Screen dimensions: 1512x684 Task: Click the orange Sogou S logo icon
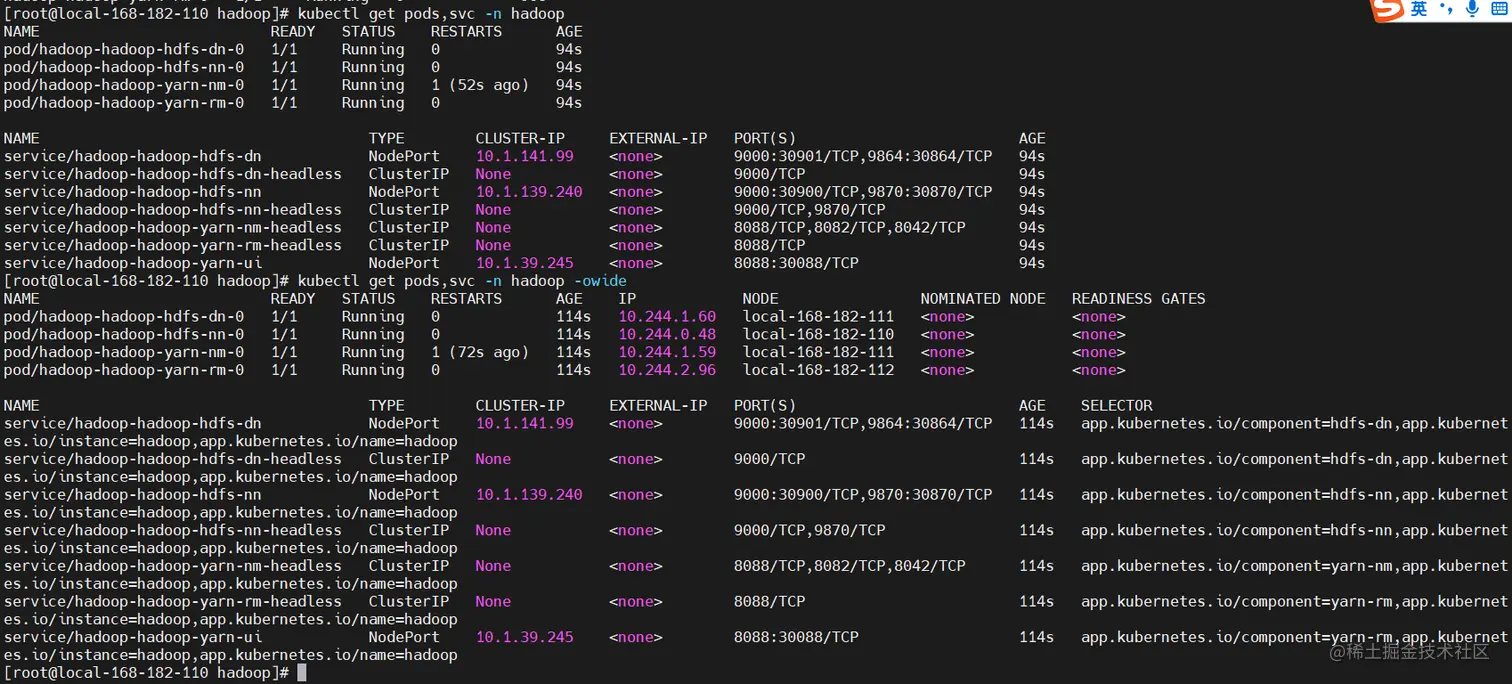tap(1389, 10)
